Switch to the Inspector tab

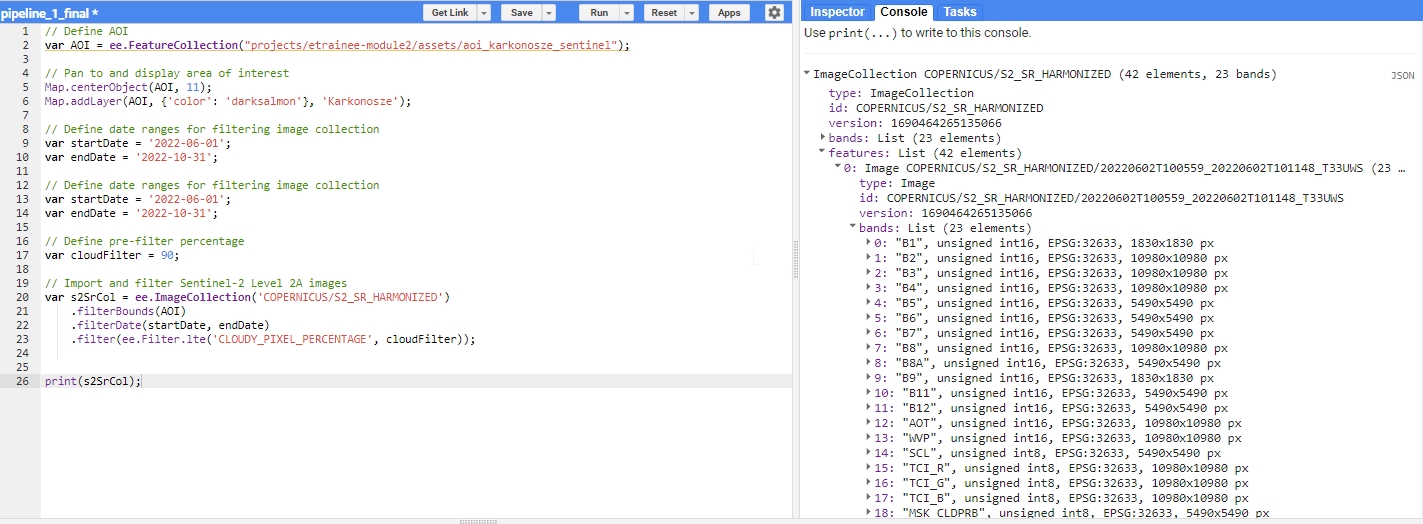coord(837,12)
